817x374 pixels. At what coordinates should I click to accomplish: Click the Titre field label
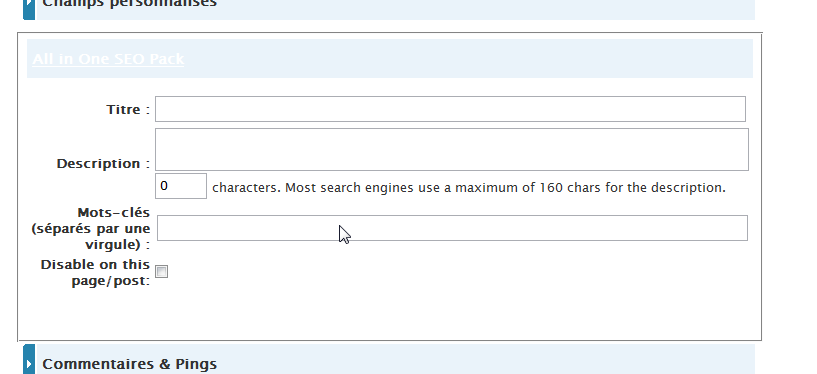(x=128, y=109)
